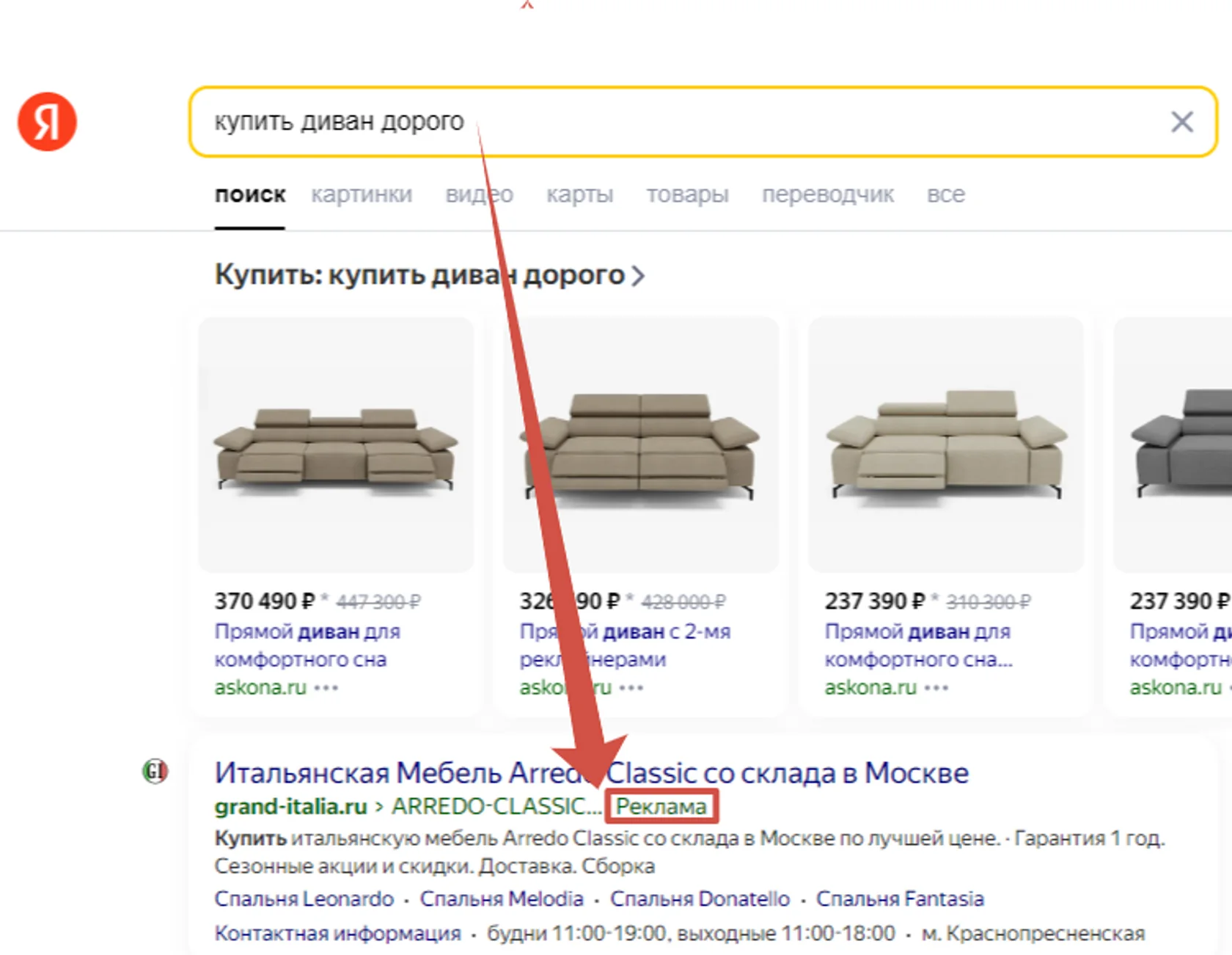Image resolution: width=1232 pixels, height=955 pixels.
Task: Open the "Прямой диван для комфортного сна..." link under 310 300 ₽
Action: point(918,645)
